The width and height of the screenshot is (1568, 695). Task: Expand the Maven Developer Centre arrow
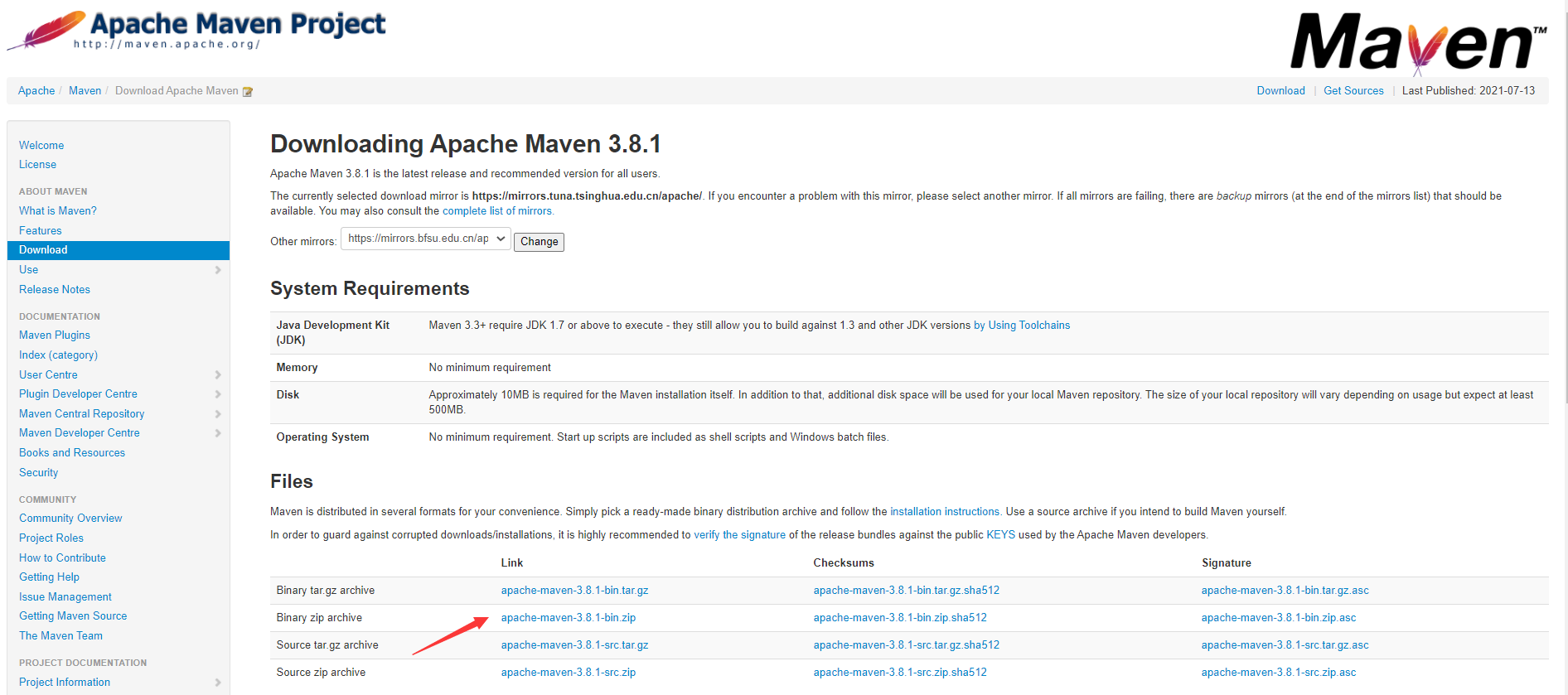(218, 433)
